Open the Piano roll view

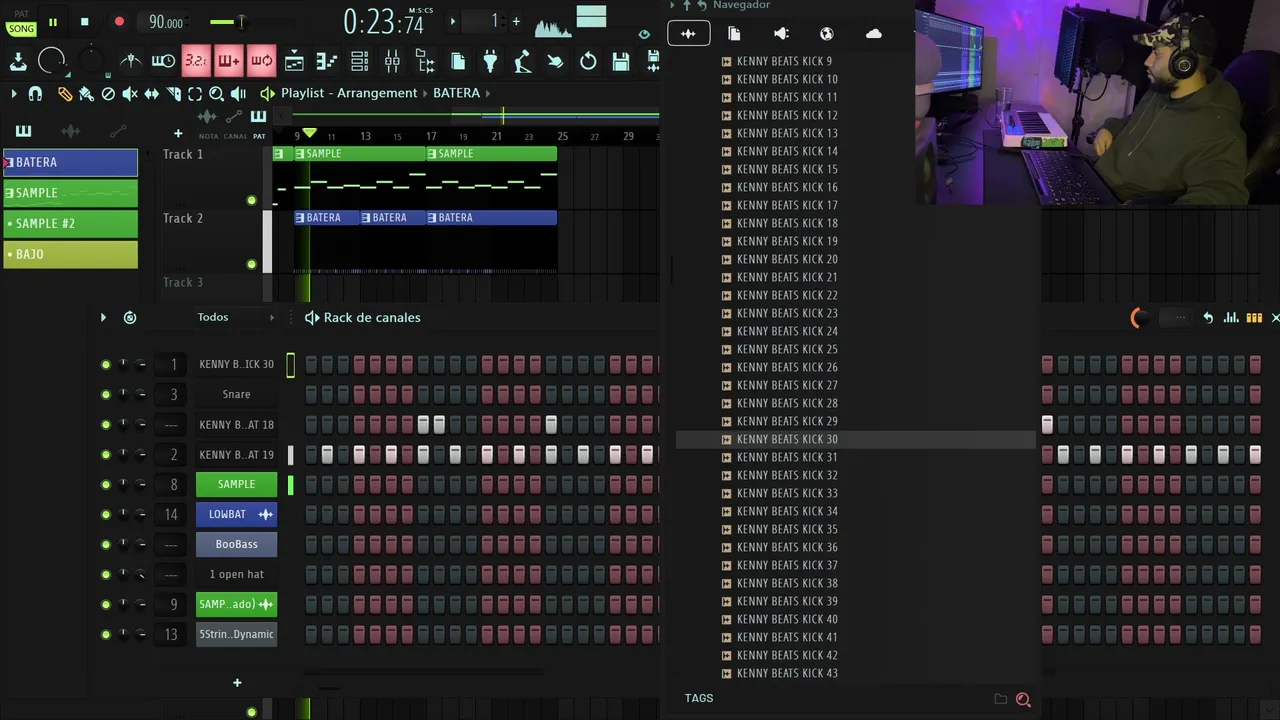[327, 61]
